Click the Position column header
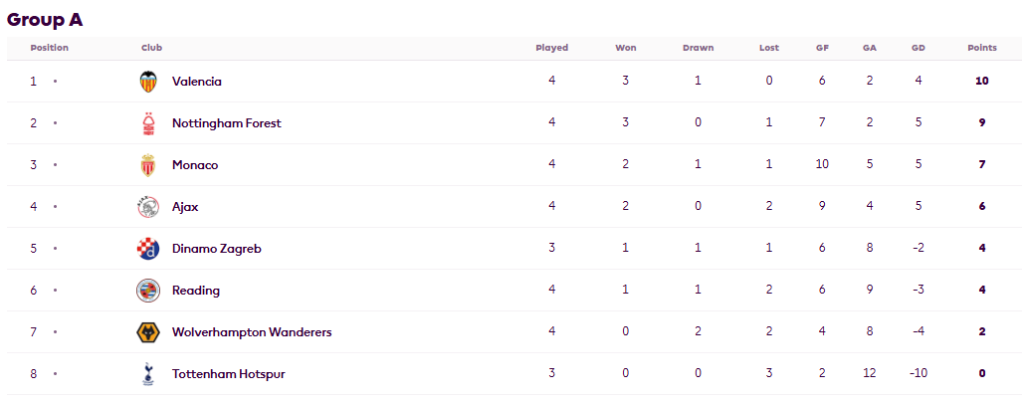This screenshot has width=1024, height=403. [x=49, y=48]
